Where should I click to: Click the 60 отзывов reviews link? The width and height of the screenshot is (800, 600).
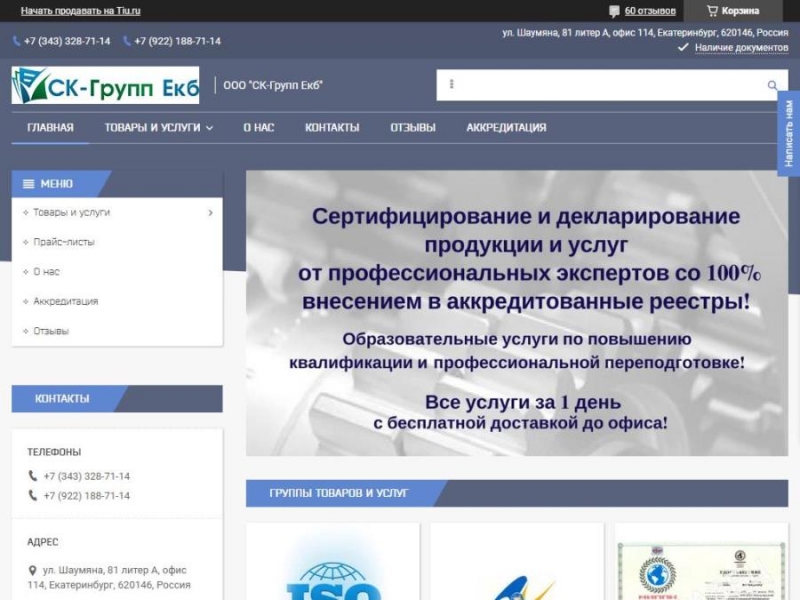[649, 11]
